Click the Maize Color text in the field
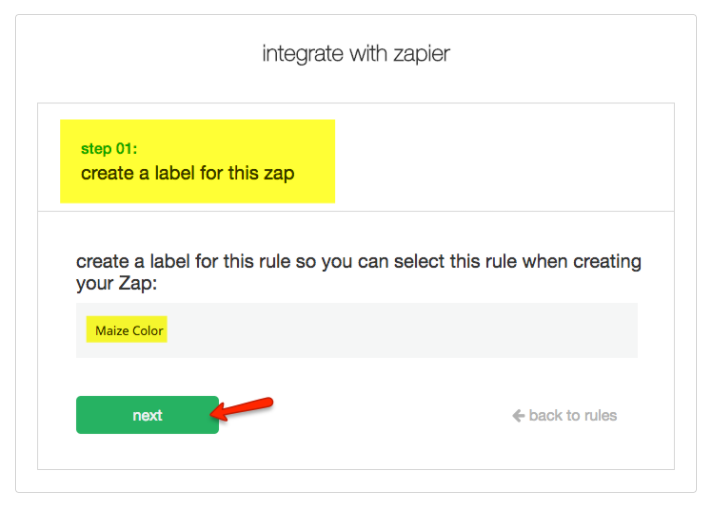Viewport: 710px width, 509px height. (129, 330)
